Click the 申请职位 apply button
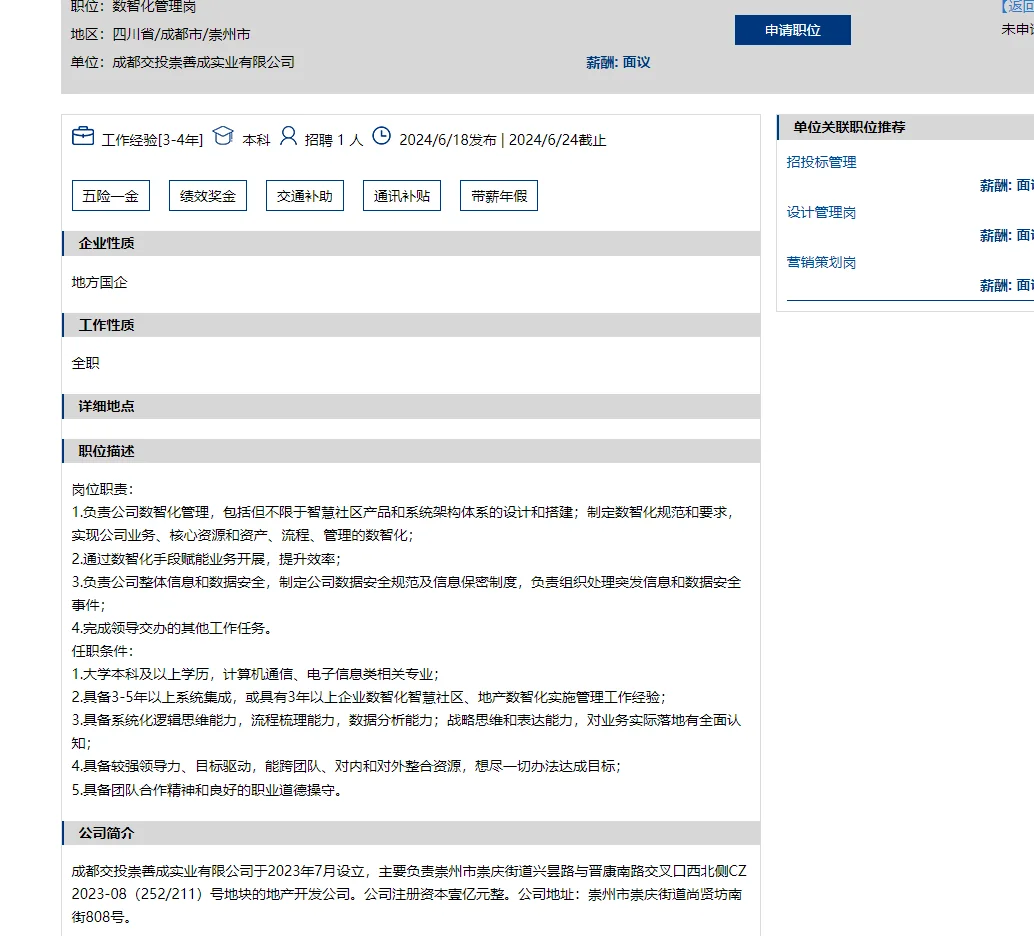This screenshot has width=1034, height=936. (792, 30)
